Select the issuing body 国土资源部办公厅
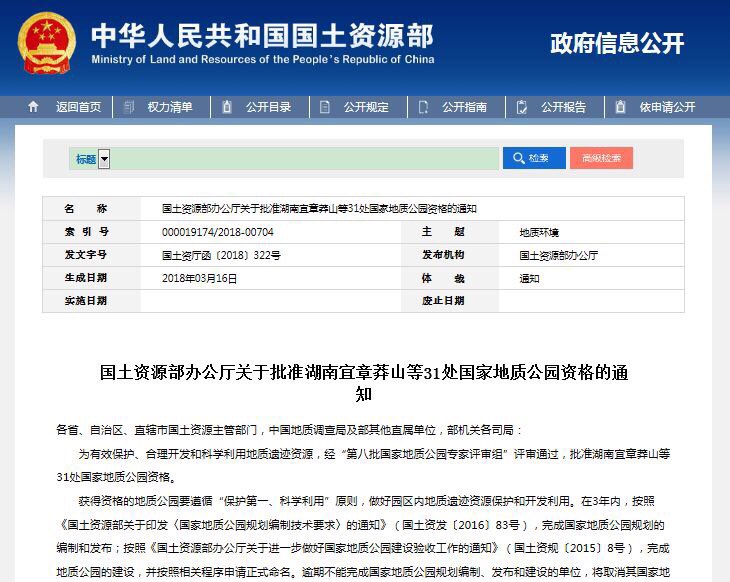730x582 pixels. (x=559, y=255)
